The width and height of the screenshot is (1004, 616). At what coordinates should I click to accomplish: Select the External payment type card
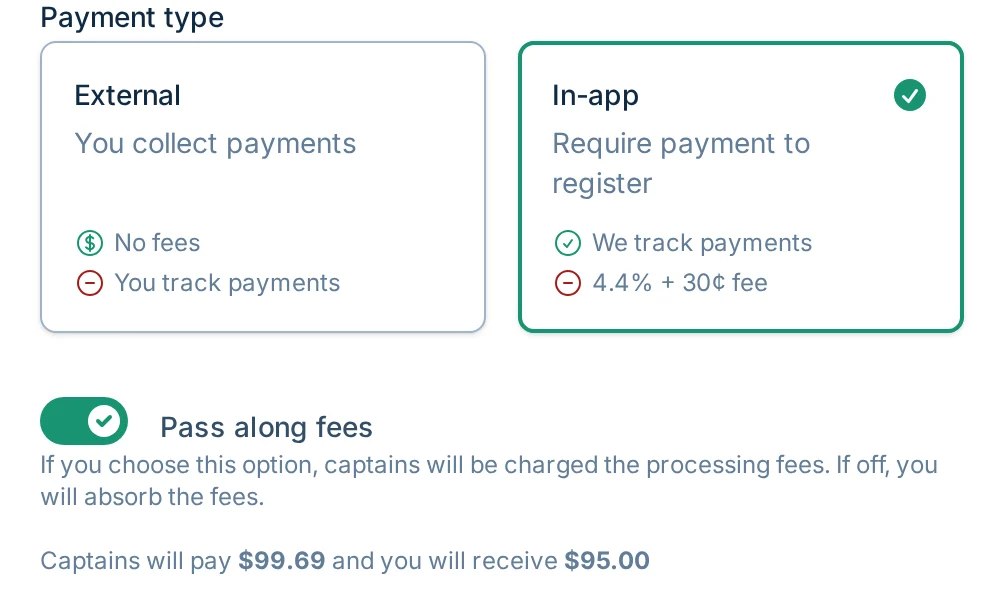[262, 187]
